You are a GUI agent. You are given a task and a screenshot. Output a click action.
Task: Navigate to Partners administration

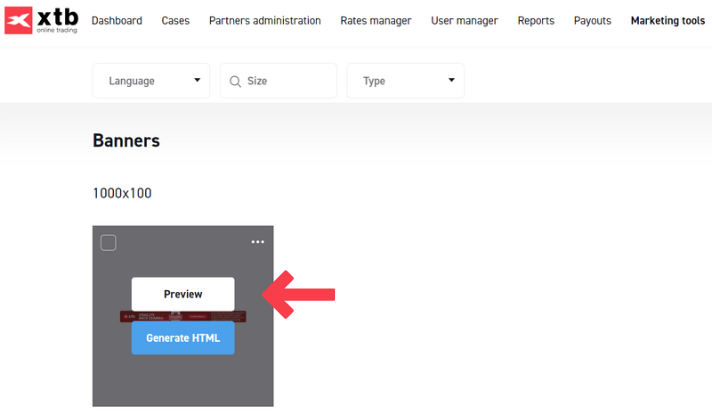click(x=265, y=20)
